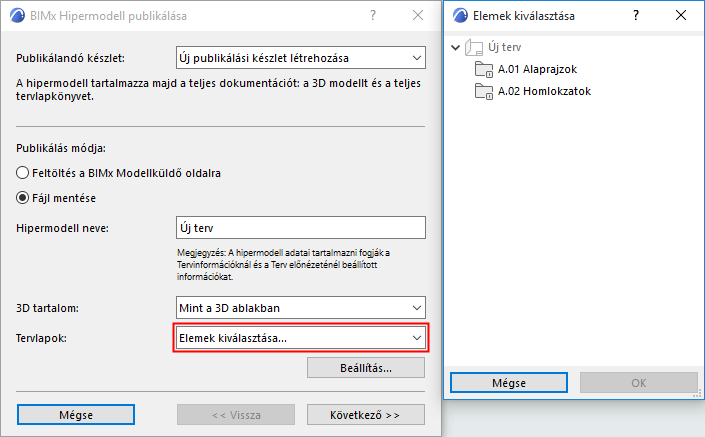705x437 pixels.
Task: Click help '?' in BIMx Hipermodell dialog
Action: click(373, 16)
